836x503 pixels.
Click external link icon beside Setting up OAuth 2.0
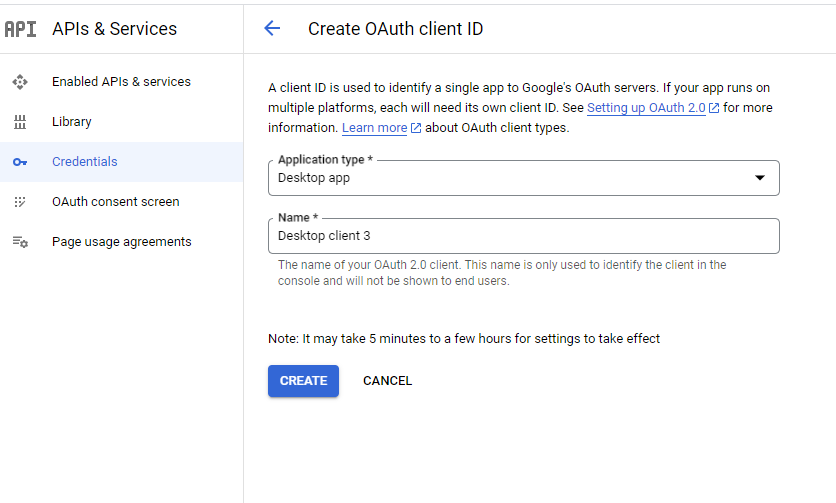713,108
